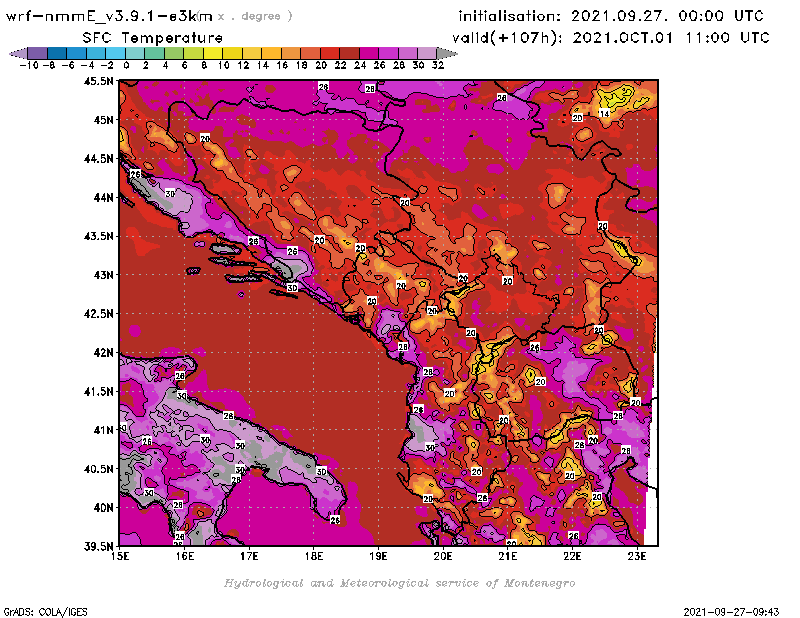Image resolution: width=800 pixels, height=618 pixels.
Task: Click the '15E' longitude label
Action: click(120, 556)
